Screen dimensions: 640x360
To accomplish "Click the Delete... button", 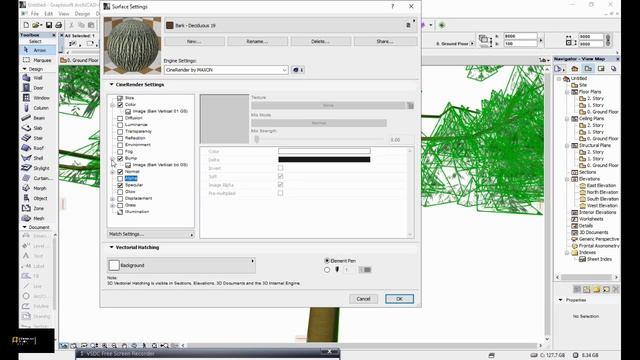I will pos(321,41).
